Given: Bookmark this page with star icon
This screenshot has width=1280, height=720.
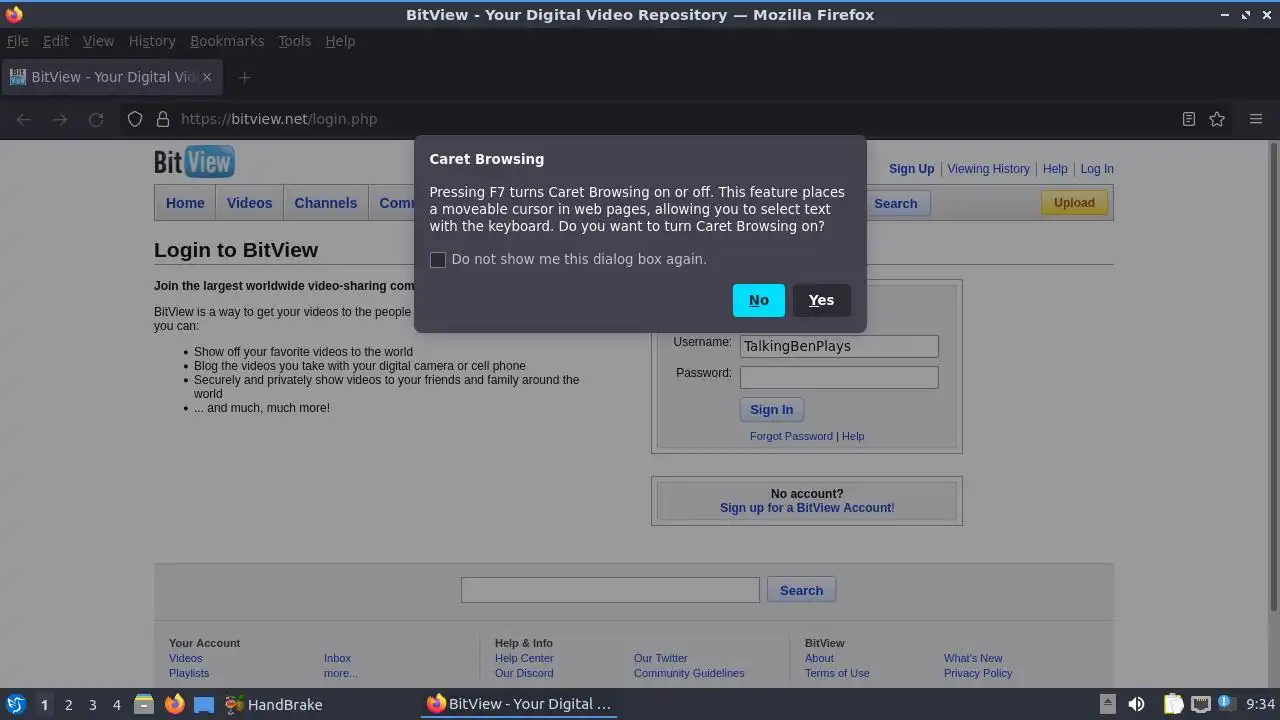Looking at the screenshot, I should click(x=1217, y=119).
